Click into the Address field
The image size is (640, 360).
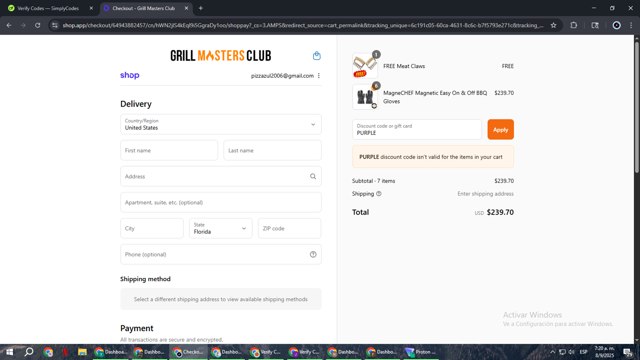click(x=221, y=176)
